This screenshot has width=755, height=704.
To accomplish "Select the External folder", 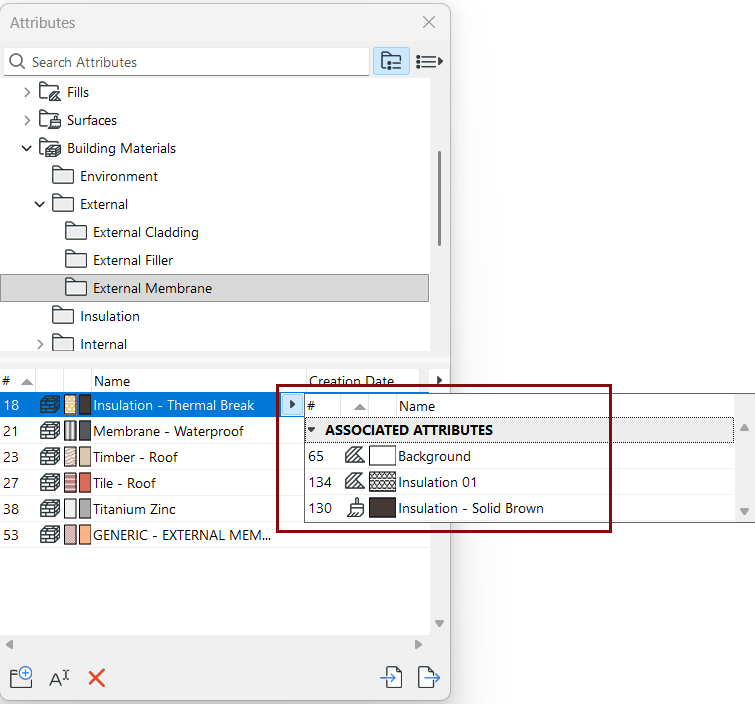I will 104,204.
